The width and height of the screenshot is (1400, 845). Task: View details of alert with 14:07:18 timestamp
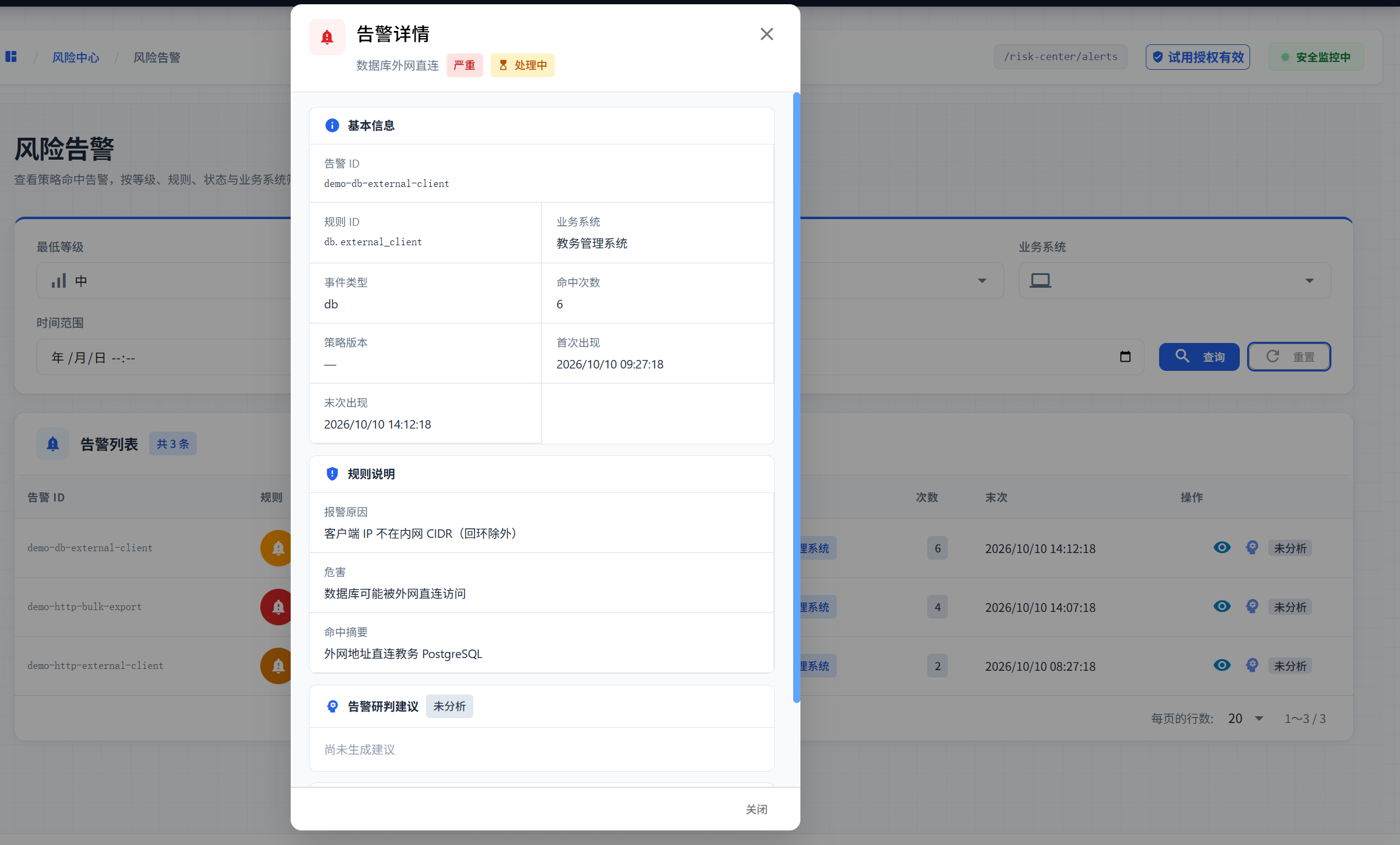tap(1222, 606)
